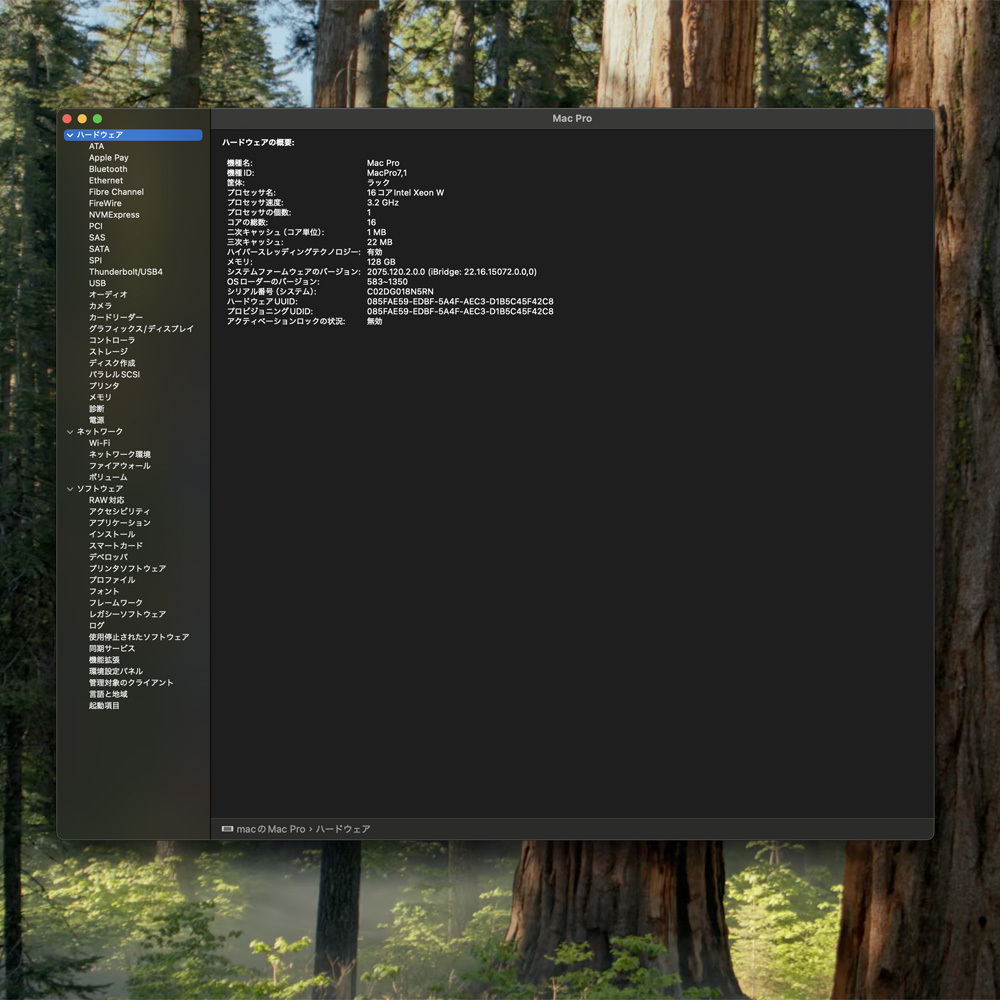Select Fibre Channel entry
This screenshot has width=1000, height=1000.
[116, 192]
